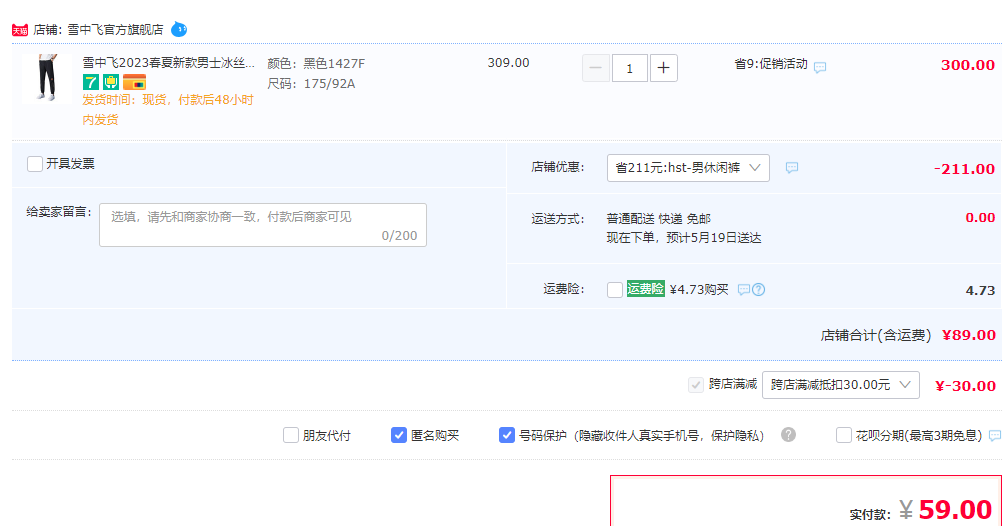Click the color text 黑色1427F

pyautogui.click(x=334, y=63)
